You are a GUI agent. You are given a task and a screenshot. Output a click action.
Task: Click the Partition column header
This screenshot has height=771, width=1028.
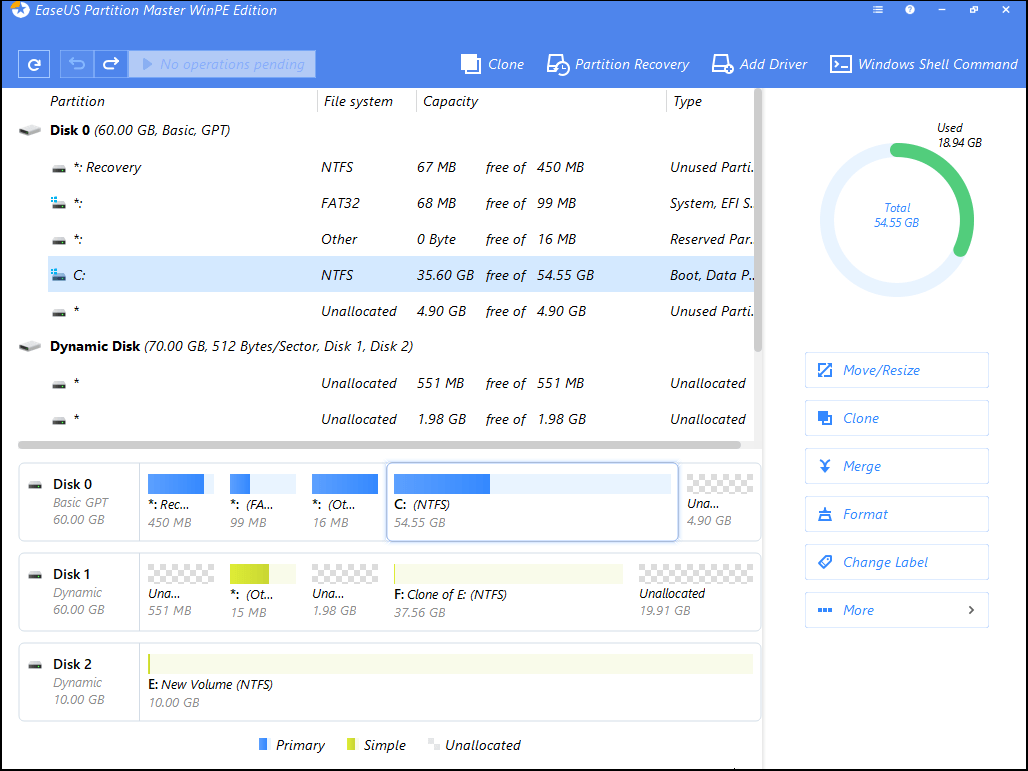tap(77, 101)
